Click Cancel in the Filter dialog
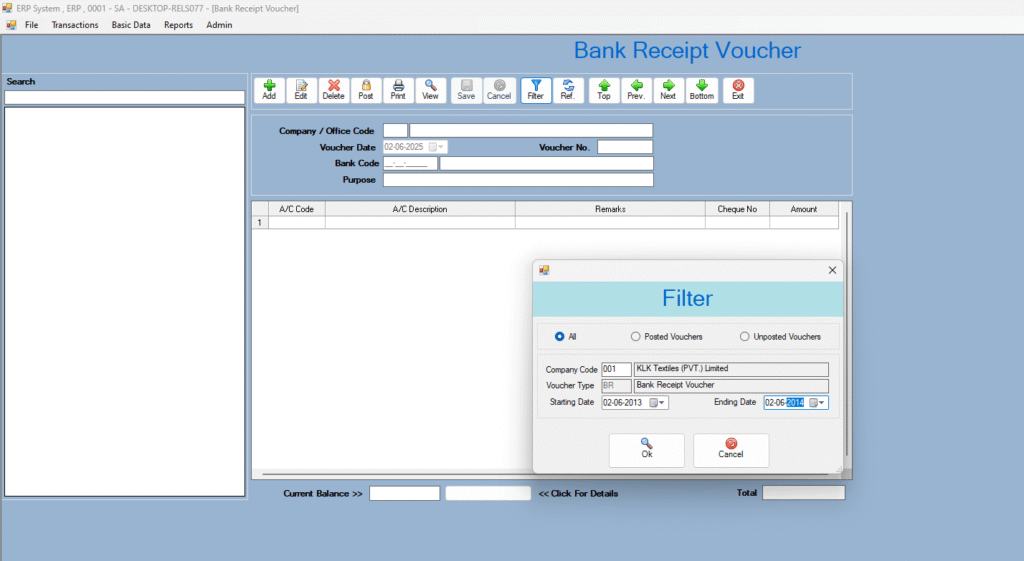 (731, 450)
